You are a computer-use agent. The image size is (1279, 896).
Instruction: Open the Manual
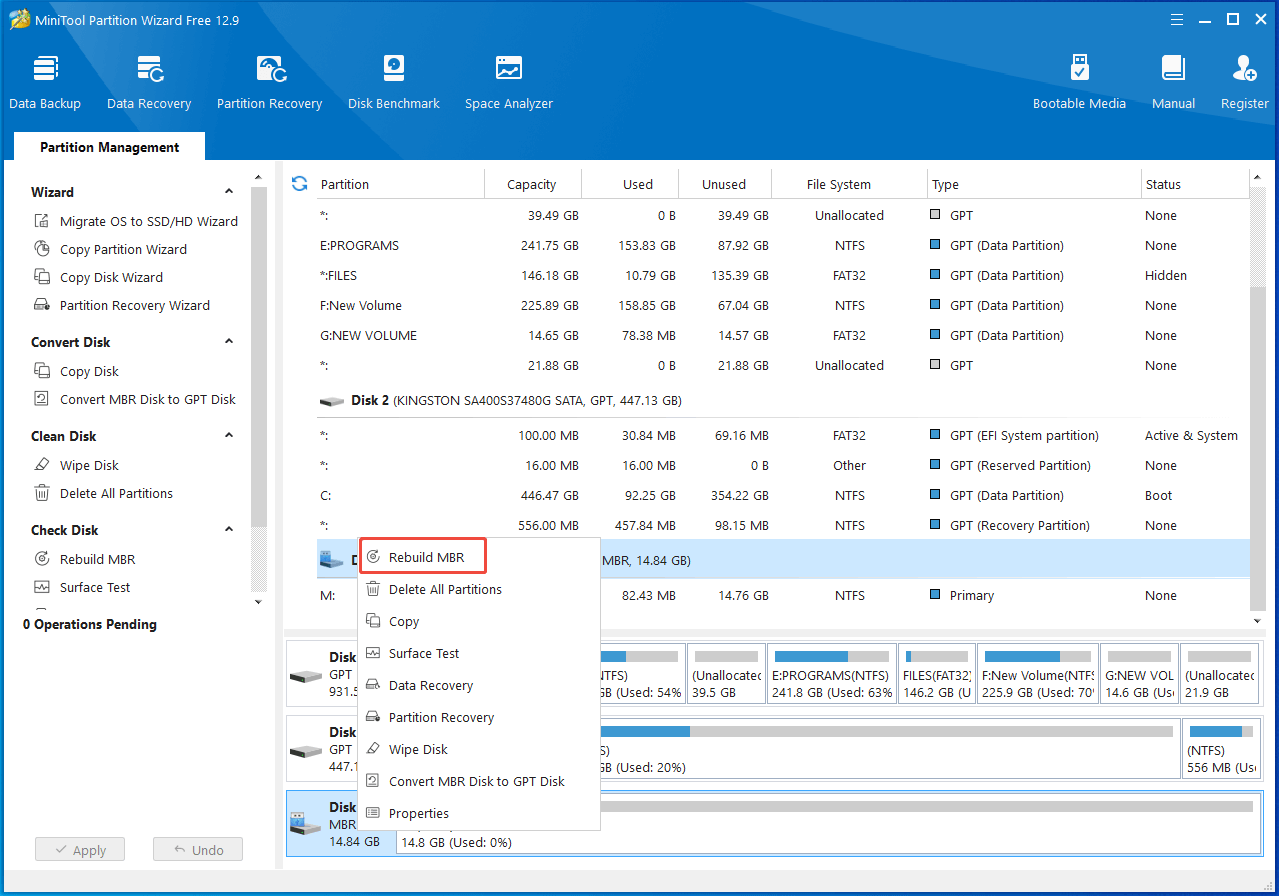1174,82
